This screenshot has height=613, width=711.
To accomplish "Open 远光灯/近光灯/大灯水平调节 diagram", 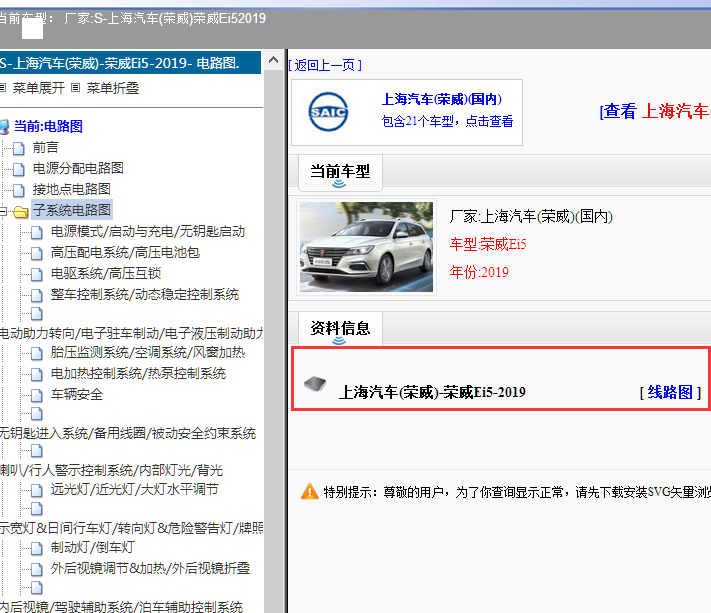I will (x=135, y=489).
